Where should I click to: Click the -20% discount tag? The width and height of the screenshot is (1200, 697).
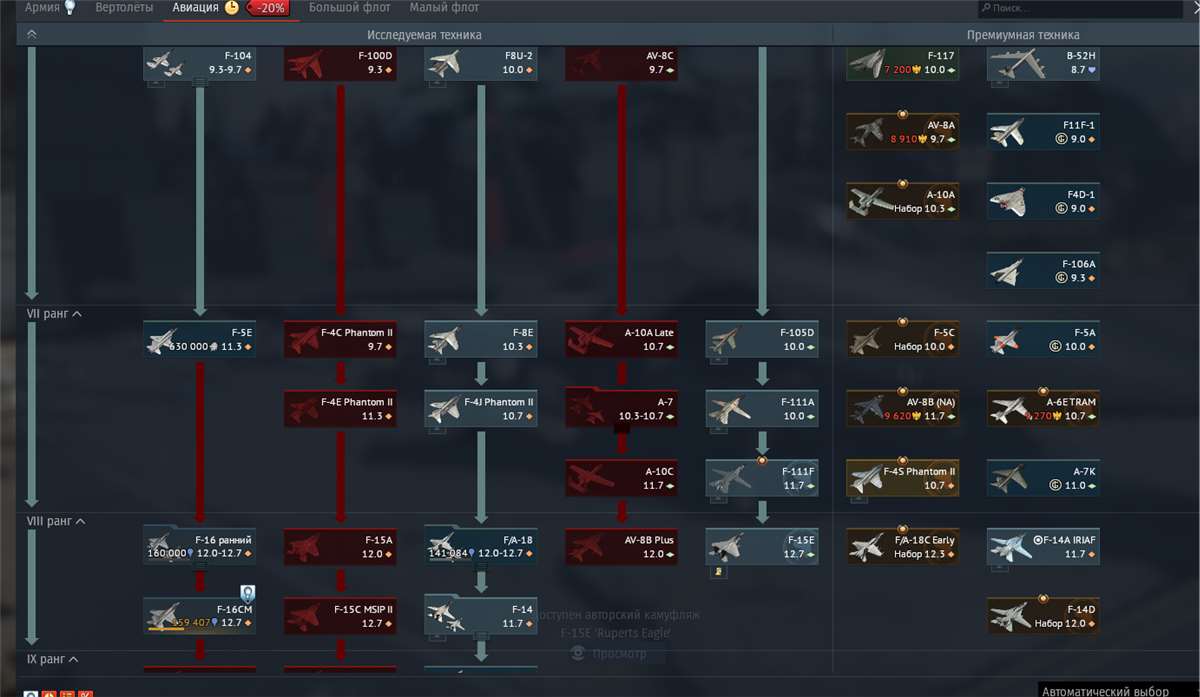[x=268, y=8]
